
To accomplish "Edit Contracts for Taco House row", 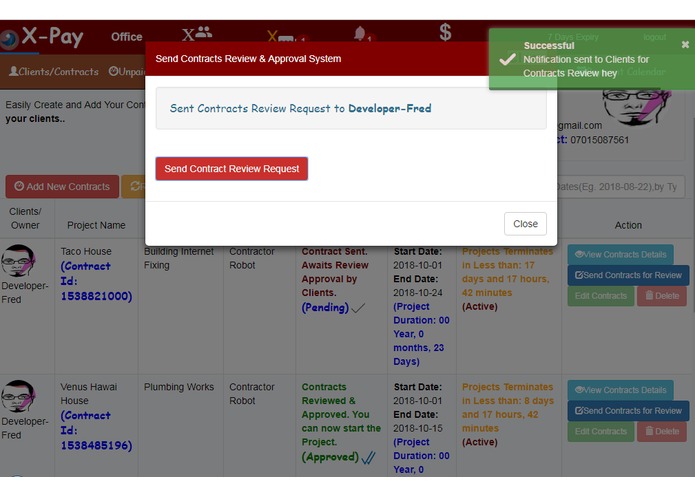I will [x=601, y=296].
